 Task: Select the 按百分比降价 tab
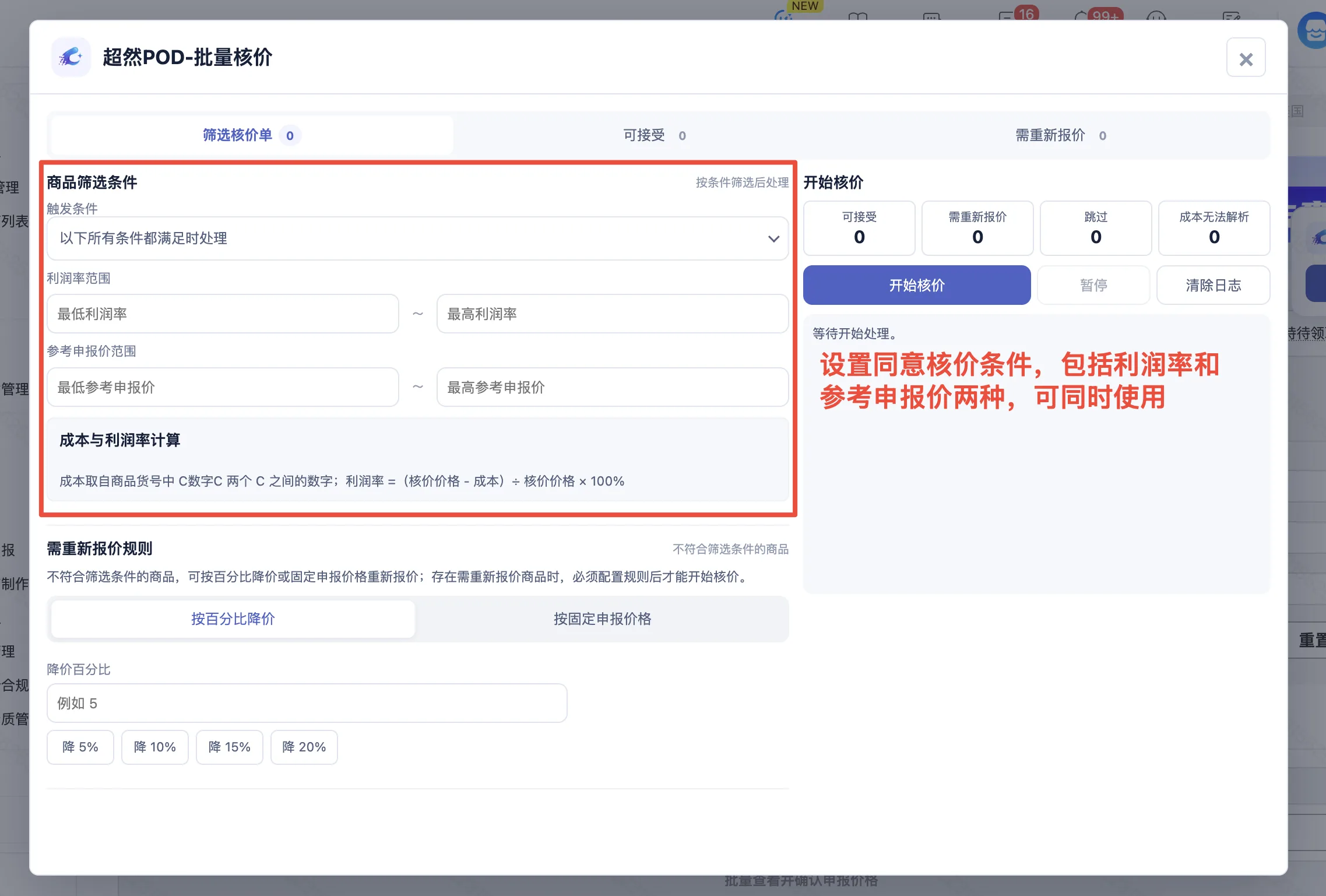(x=233, y=619)
